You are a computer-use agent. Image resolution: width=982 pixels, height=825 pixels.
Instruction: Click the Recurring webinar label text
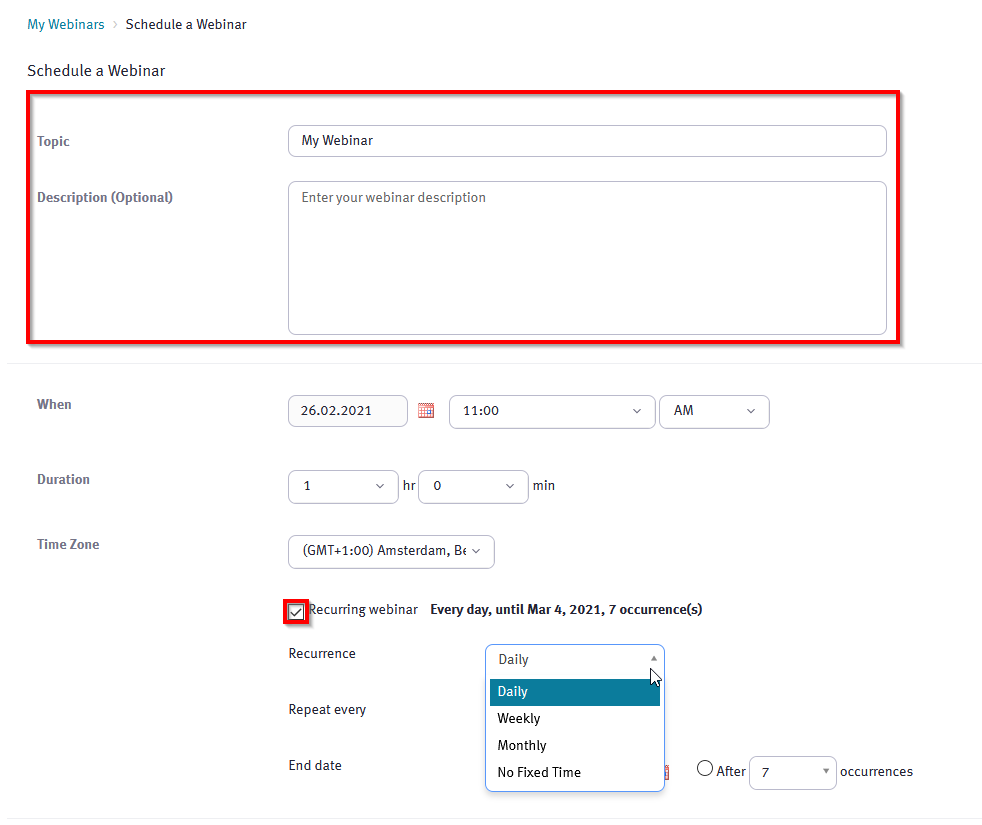(x=363, y=610)
